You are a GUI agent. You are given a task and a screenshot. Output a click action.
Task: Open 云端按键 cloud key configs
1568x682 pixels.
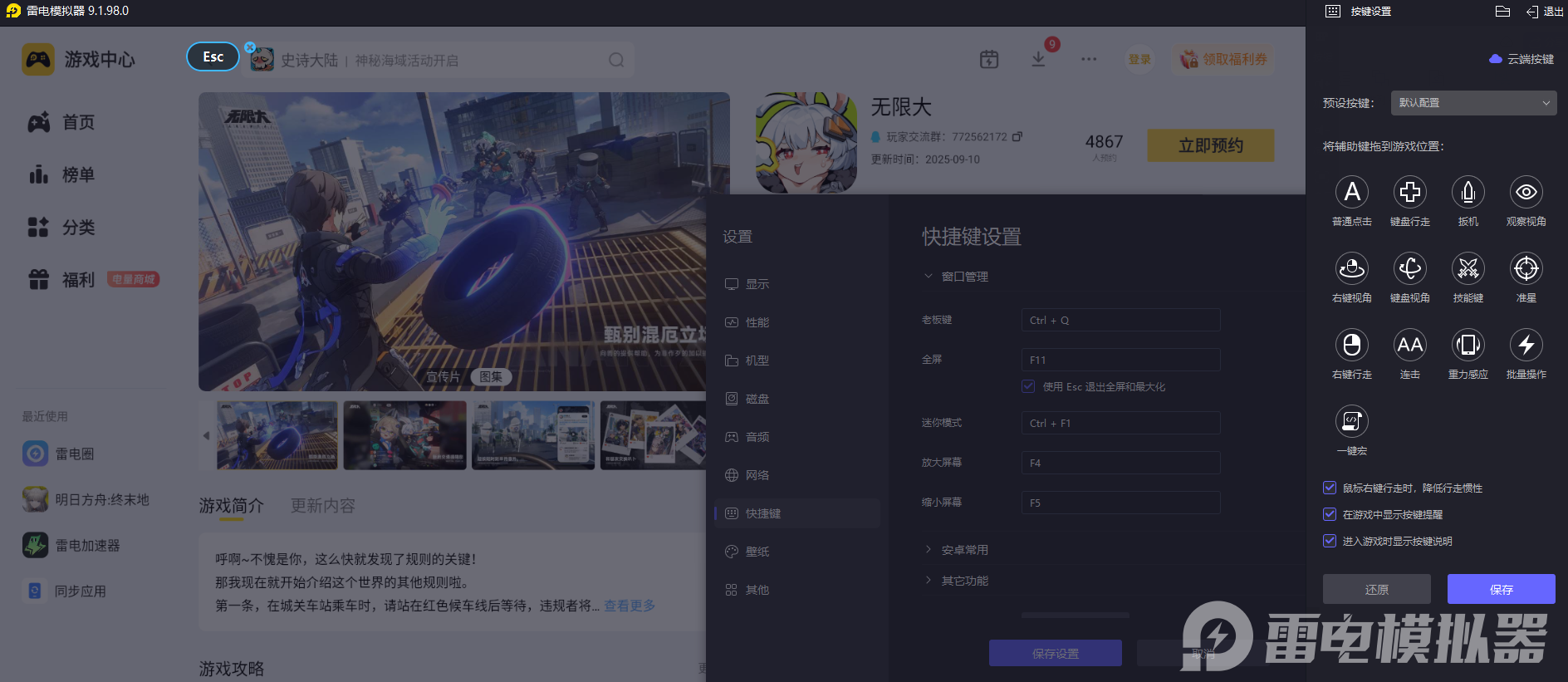click(x=1521, y=59)
